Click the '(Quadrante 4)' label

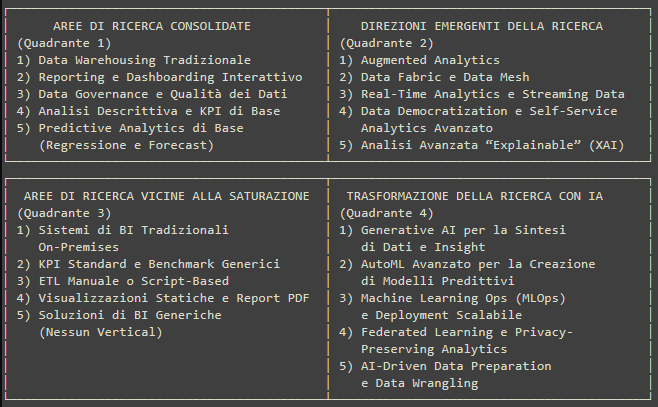point(386,213)
